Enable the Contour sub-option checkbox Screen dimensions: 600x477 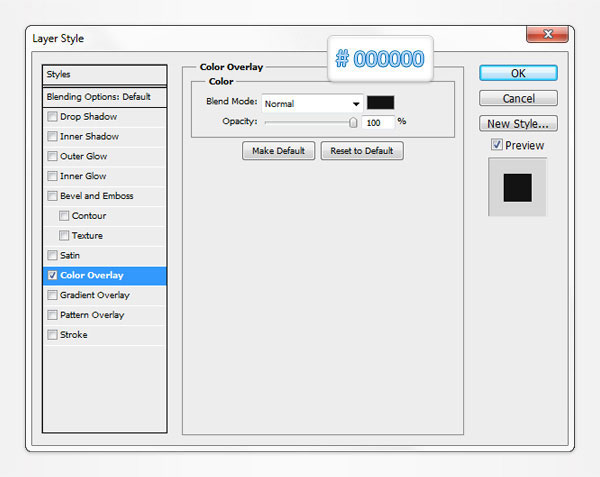click(64, 216)
